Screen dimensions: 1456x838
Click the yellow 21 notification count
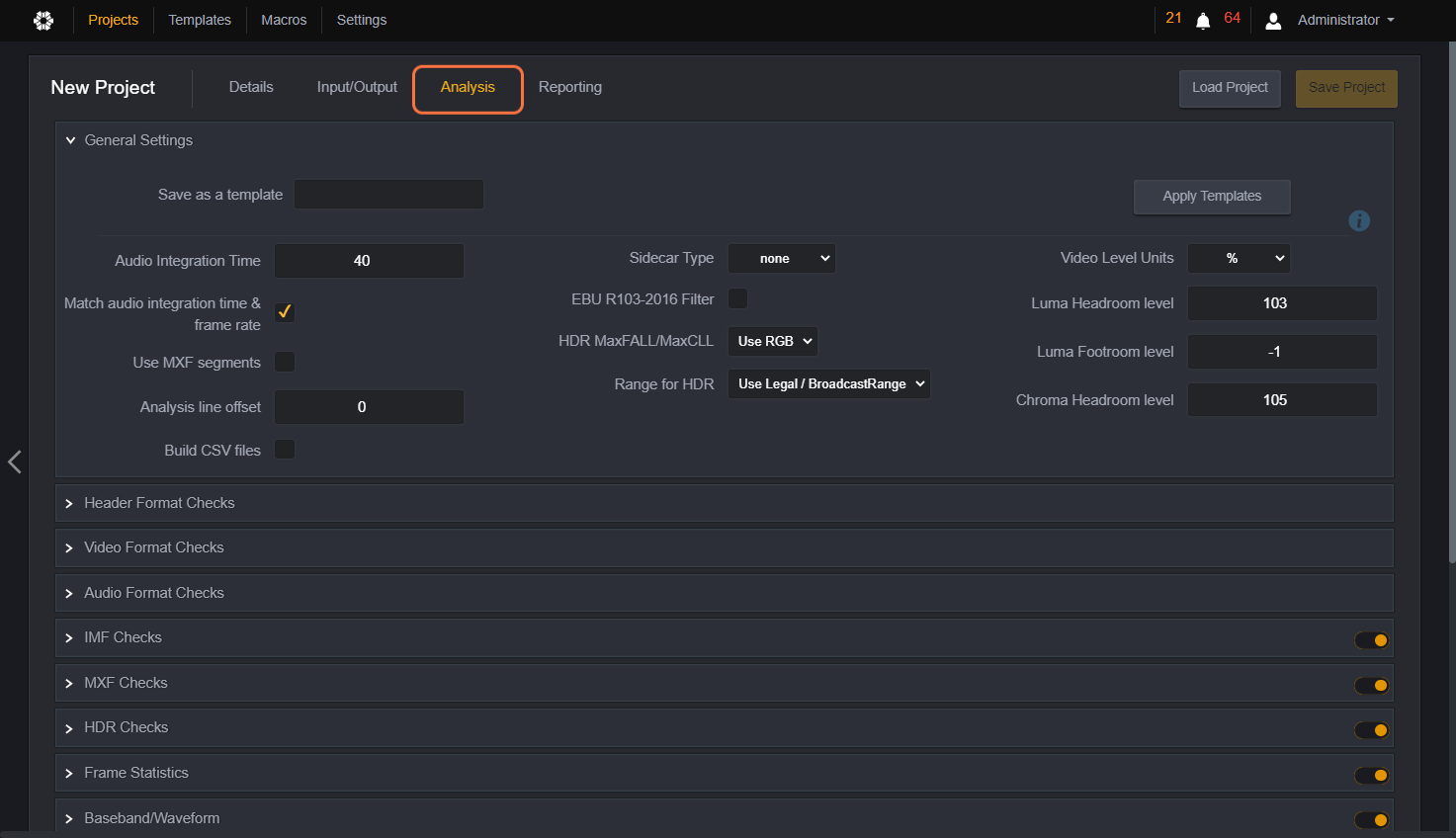click(1173, 18)
